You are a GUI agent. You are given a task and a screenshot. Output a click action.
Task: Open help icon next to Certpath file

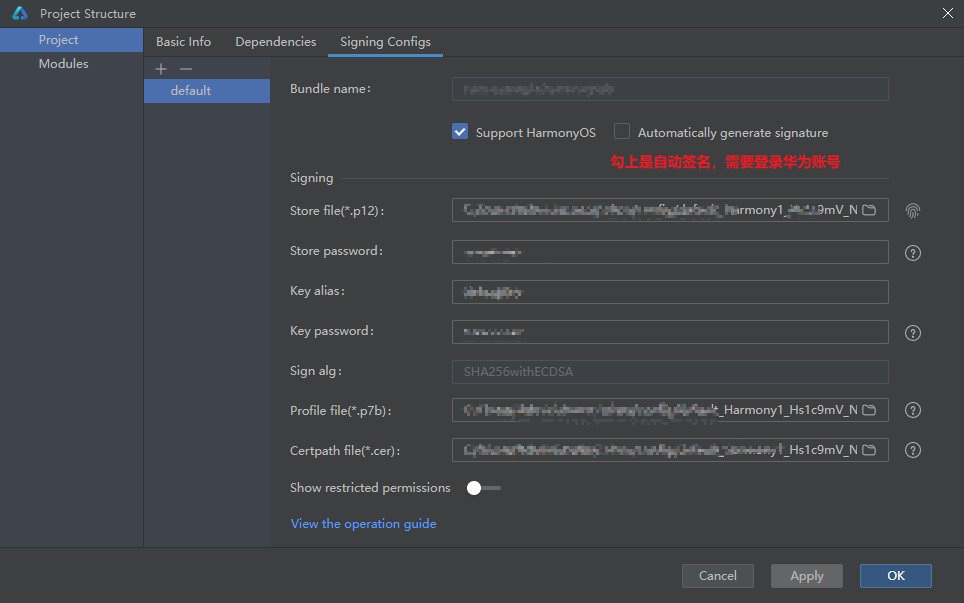(x=912, y=450)
